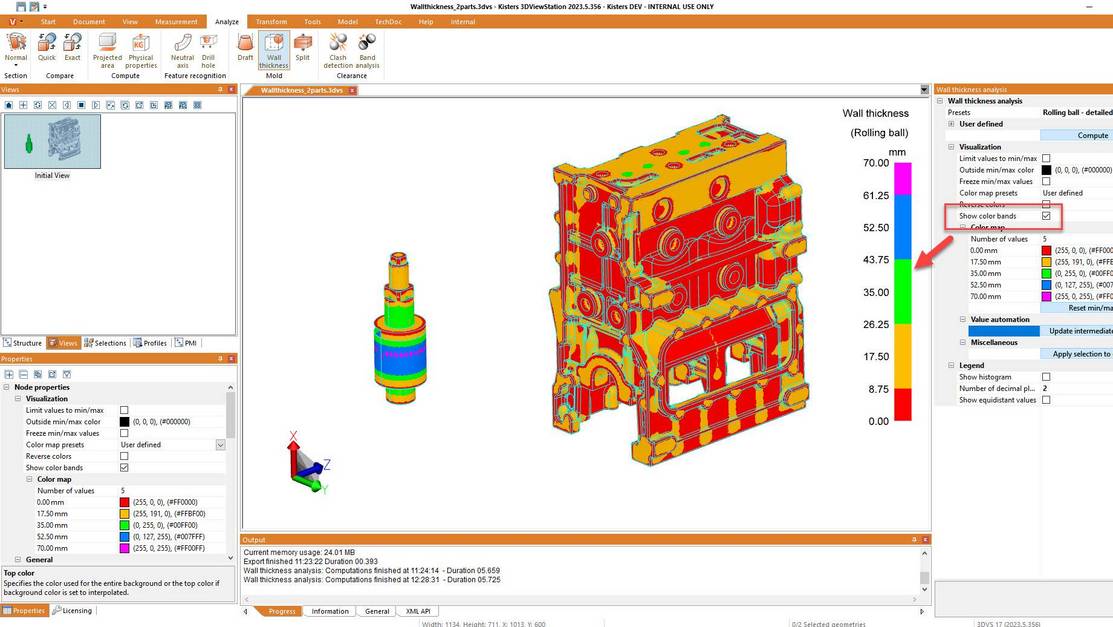Collapse Visualization section in Properties panel
Screen dimensions: 1113x627
18,399
